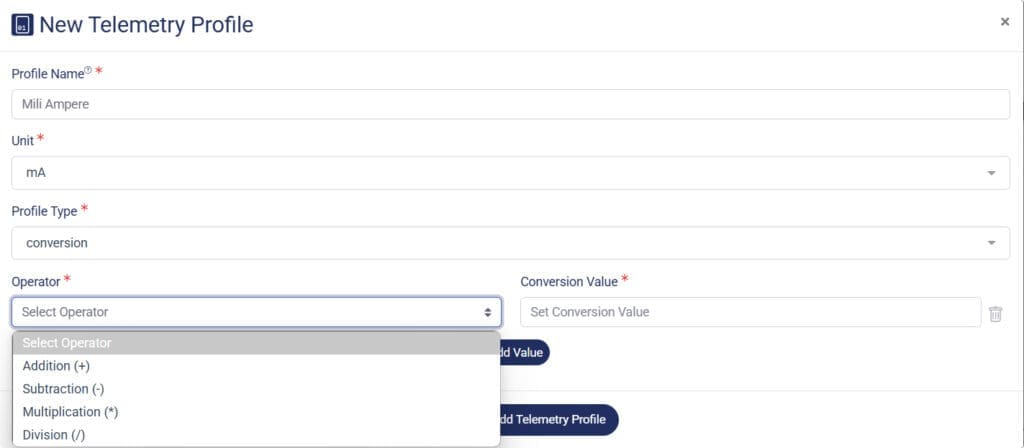The image size is (1024, 448).
Task: Click the help icon beside Profile Name
Action: click(88, 70)
